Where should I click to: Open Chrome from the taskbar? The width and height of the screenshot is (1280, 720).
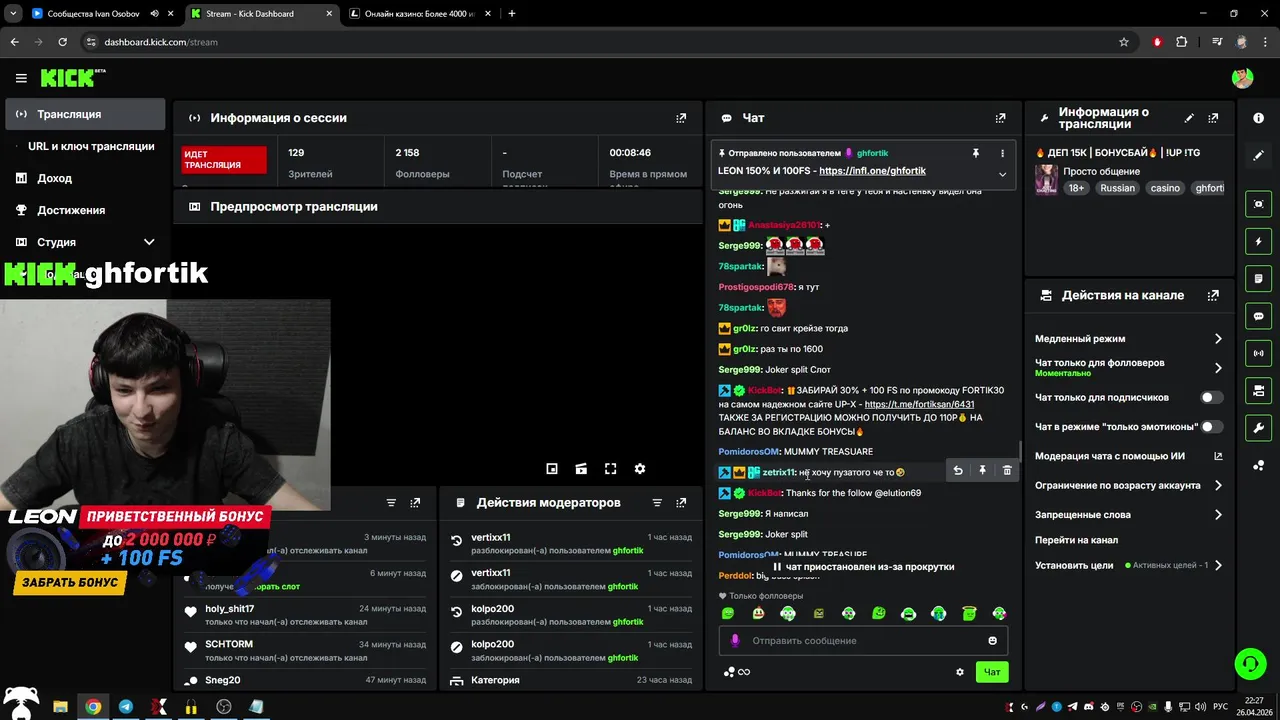[93, 707]
